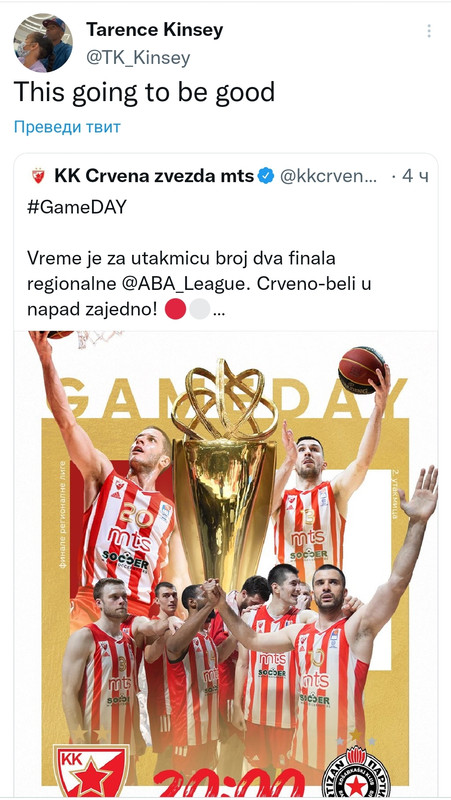Image resolution: width=451 pixels, height=800 pixels.
Task: Open KK Crvena zvezda mts account name
Action: tap(154, 176)
